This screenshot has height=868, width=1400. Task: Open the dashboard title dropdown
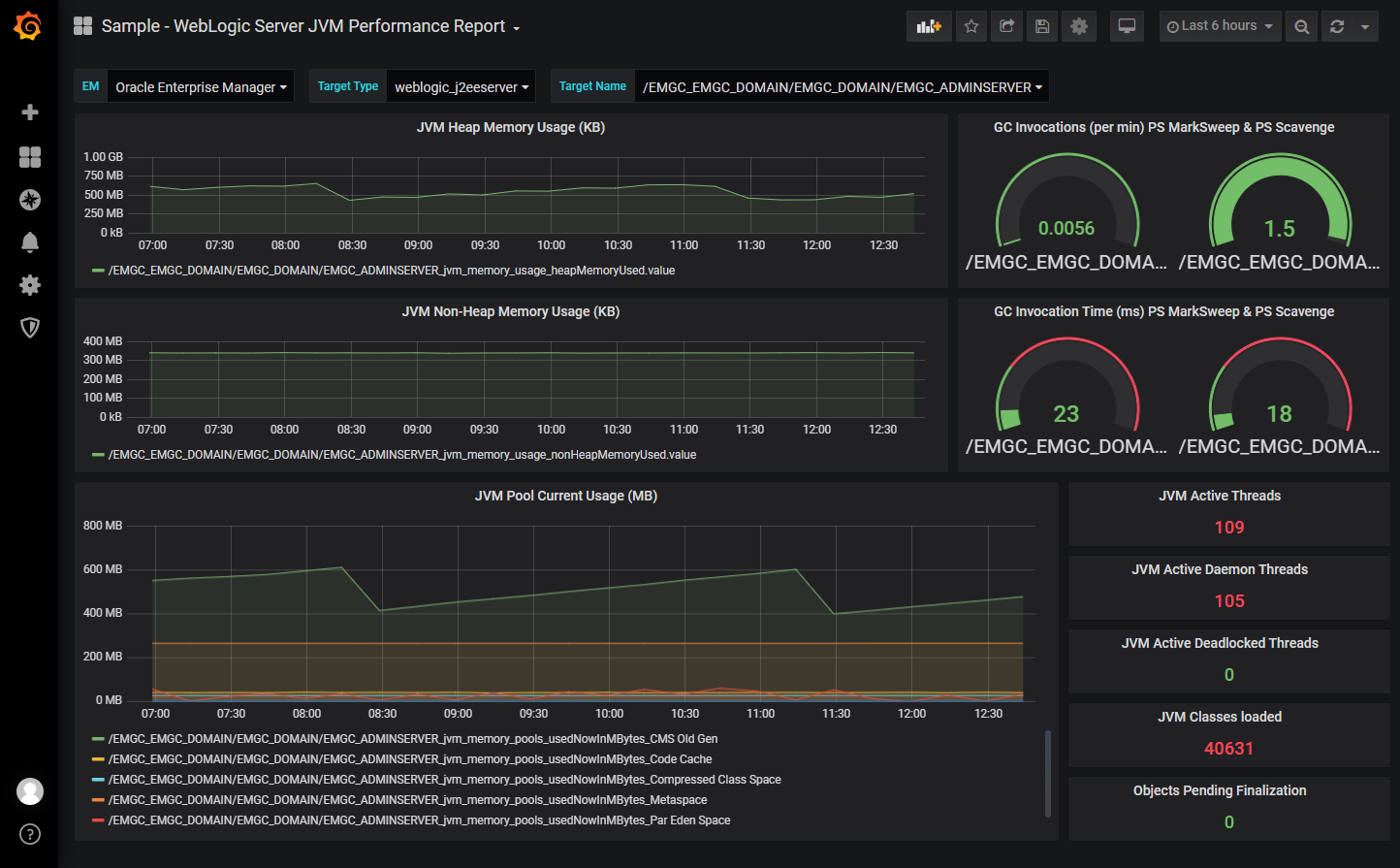click(311, 26)
